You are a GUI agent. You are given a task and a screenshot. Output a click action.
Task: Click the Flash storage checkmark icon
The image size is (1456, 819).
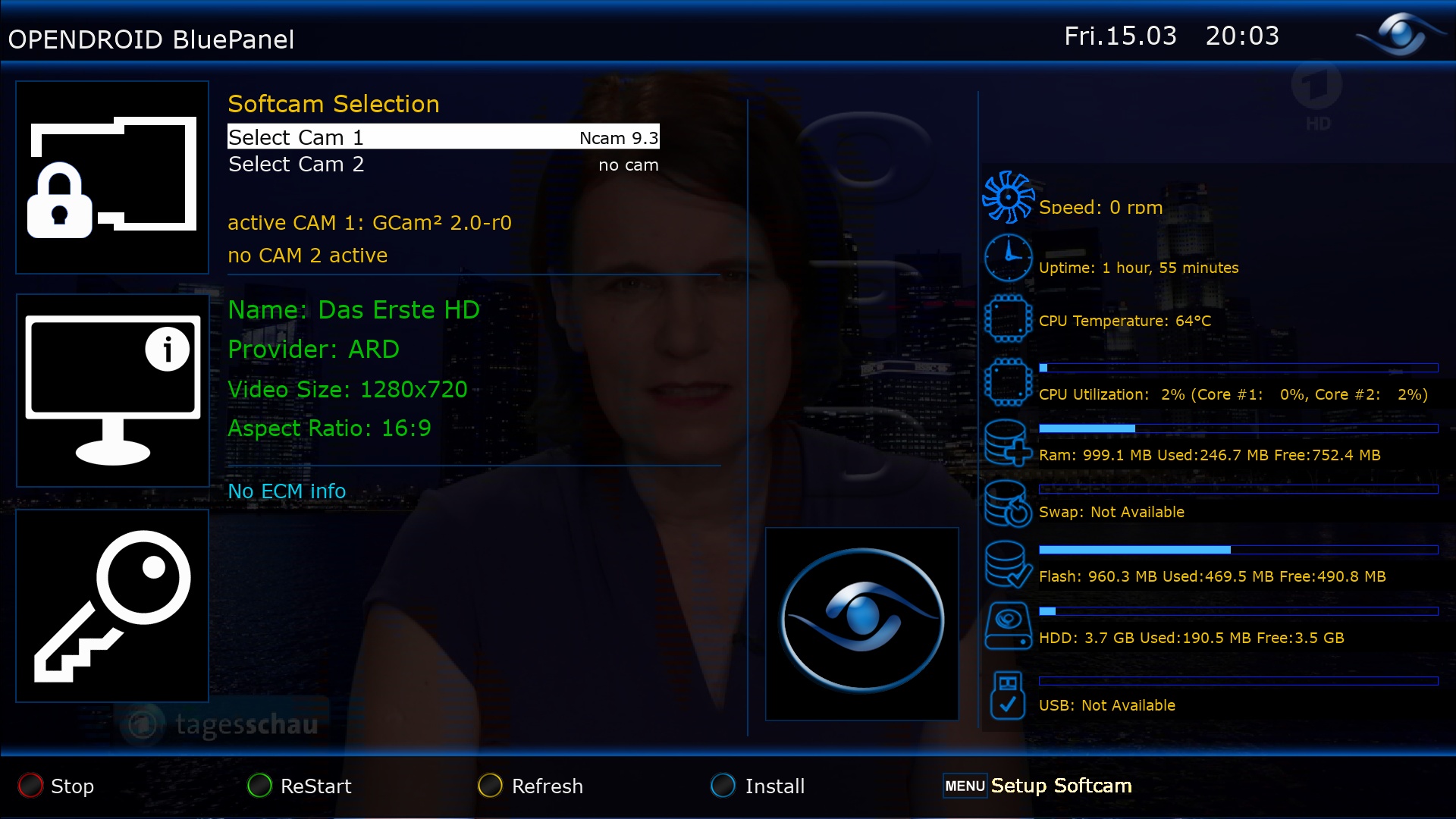pos(1008,564)
